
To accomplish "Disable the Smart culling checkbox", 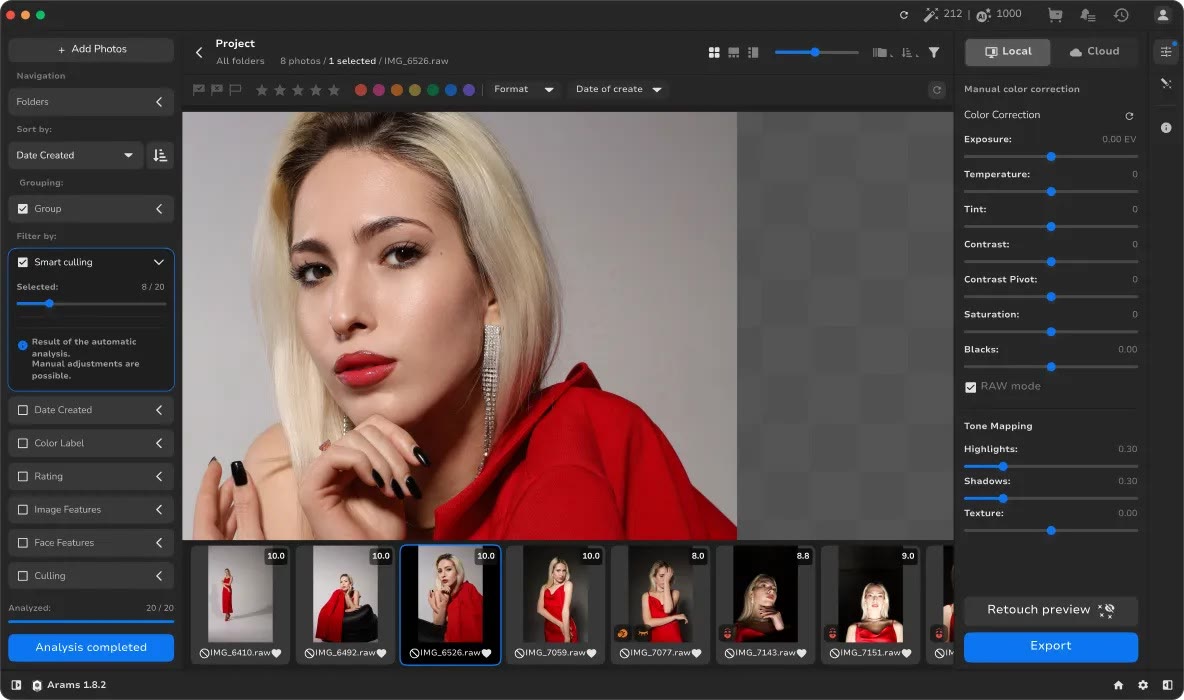I will [x=23, y=262].
